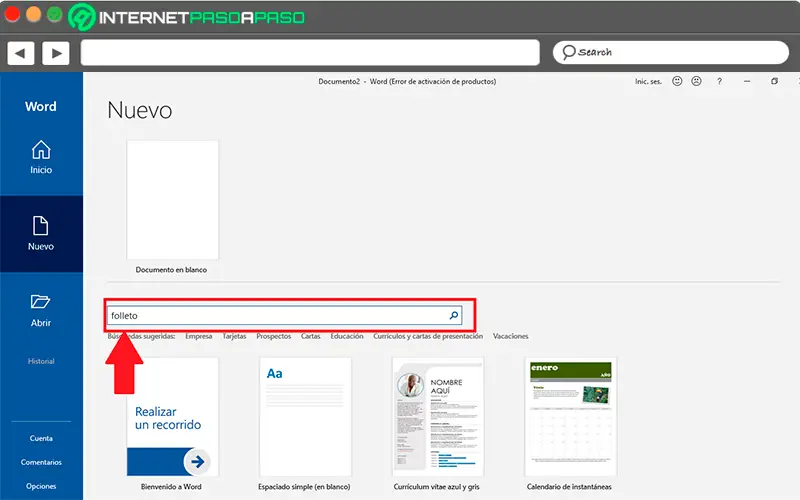This screenshot has height=500, width=800.
Task: Click the Inic. ses. sign-in link
Action: (x=648, y=81)
